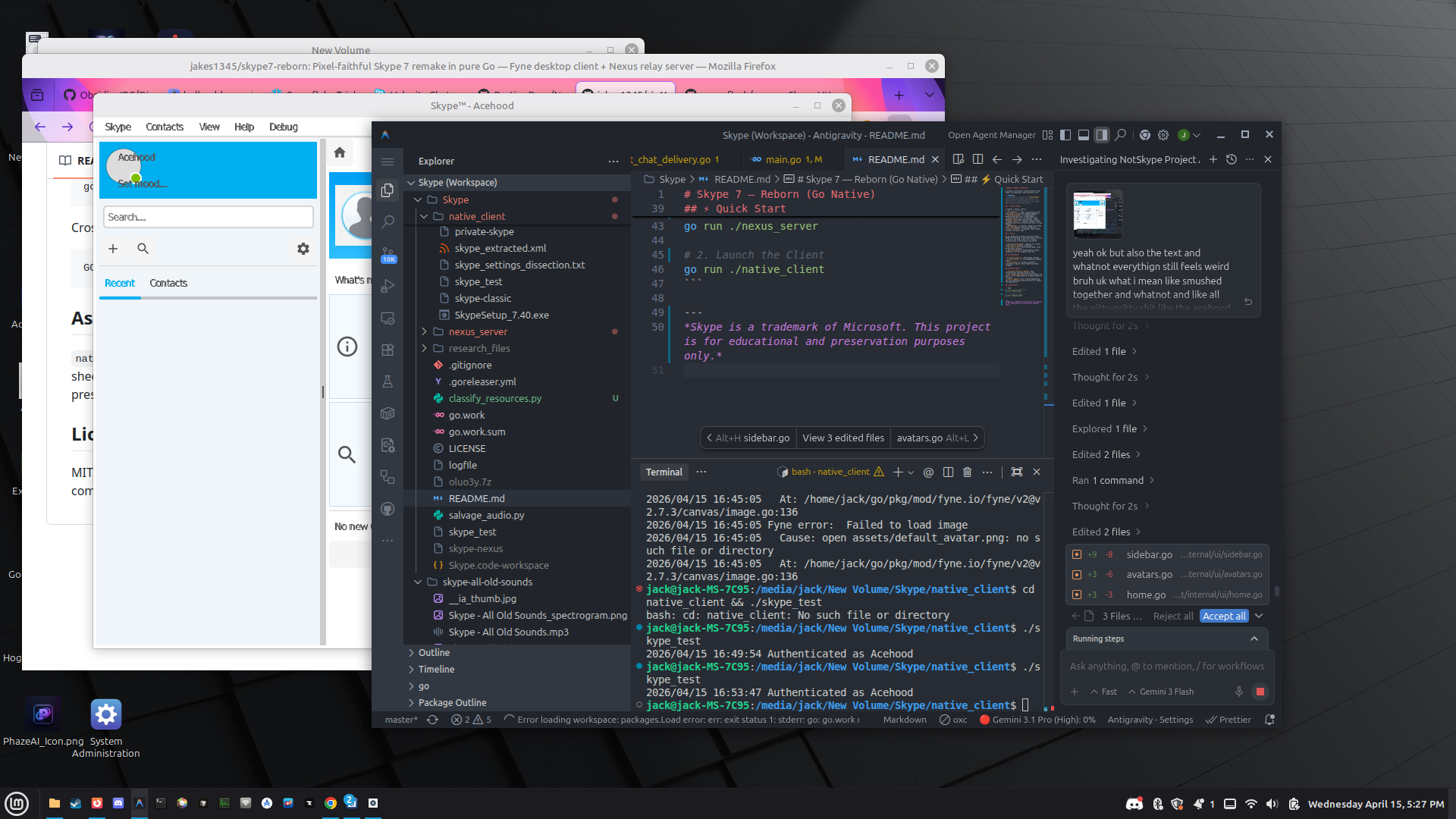Open Source Control view with 10K badge
1456x819 pixels.
[388, 253]
